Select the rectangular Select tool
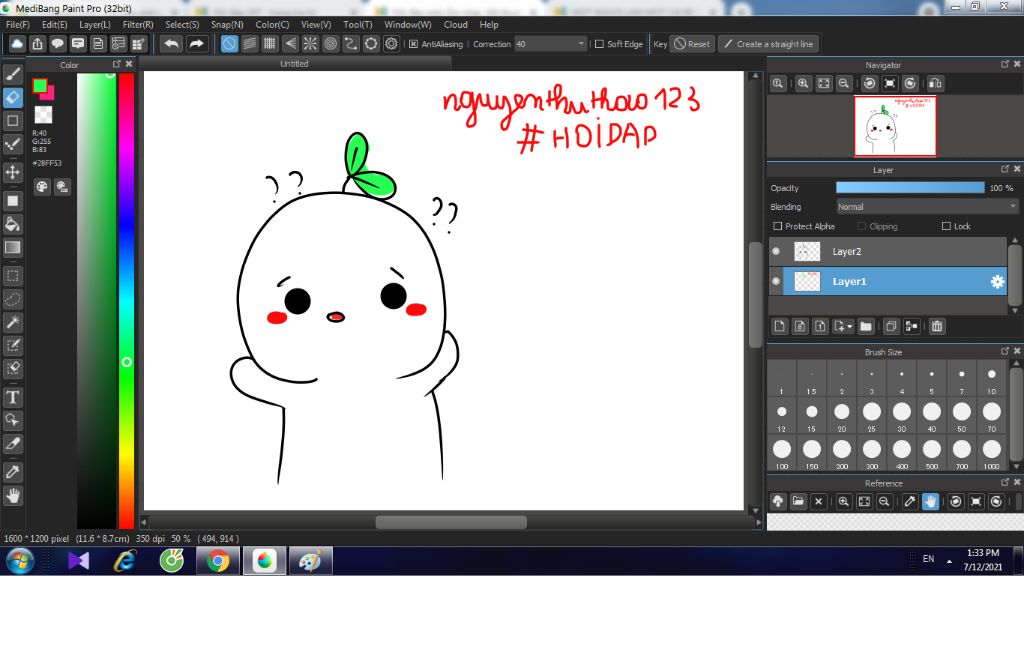This screenshot has width=1024, height=661. [12, 276]
